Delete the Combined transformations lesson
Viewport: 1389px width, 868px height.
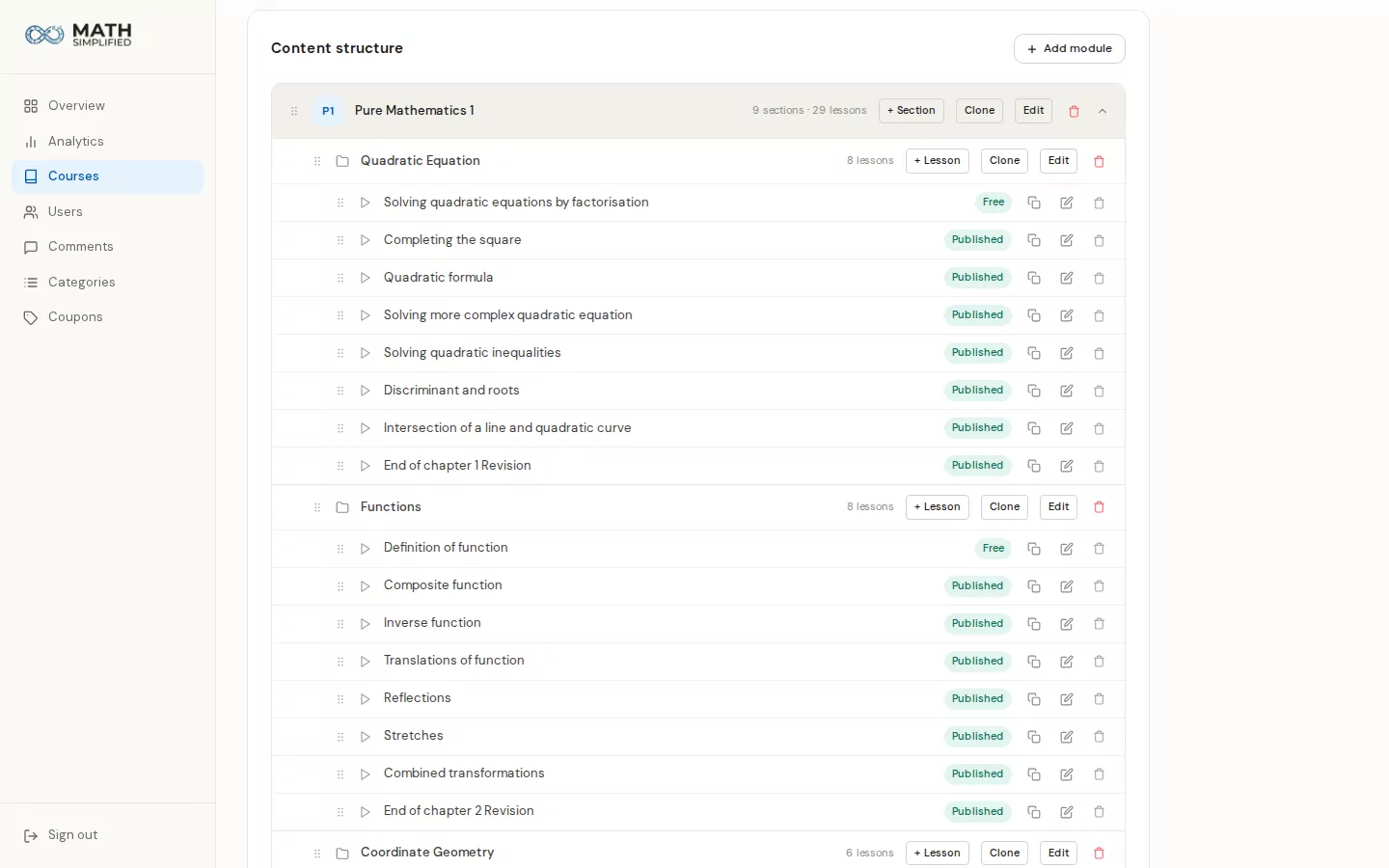1099,774
